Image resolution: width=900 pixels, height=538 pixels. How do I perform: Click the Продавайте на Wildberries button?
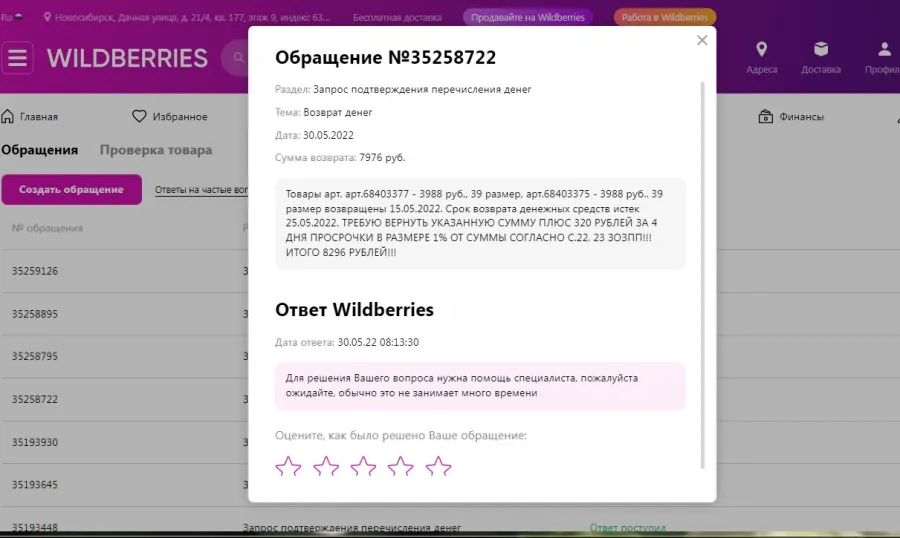pyautogui.click(x=527, y=17)
